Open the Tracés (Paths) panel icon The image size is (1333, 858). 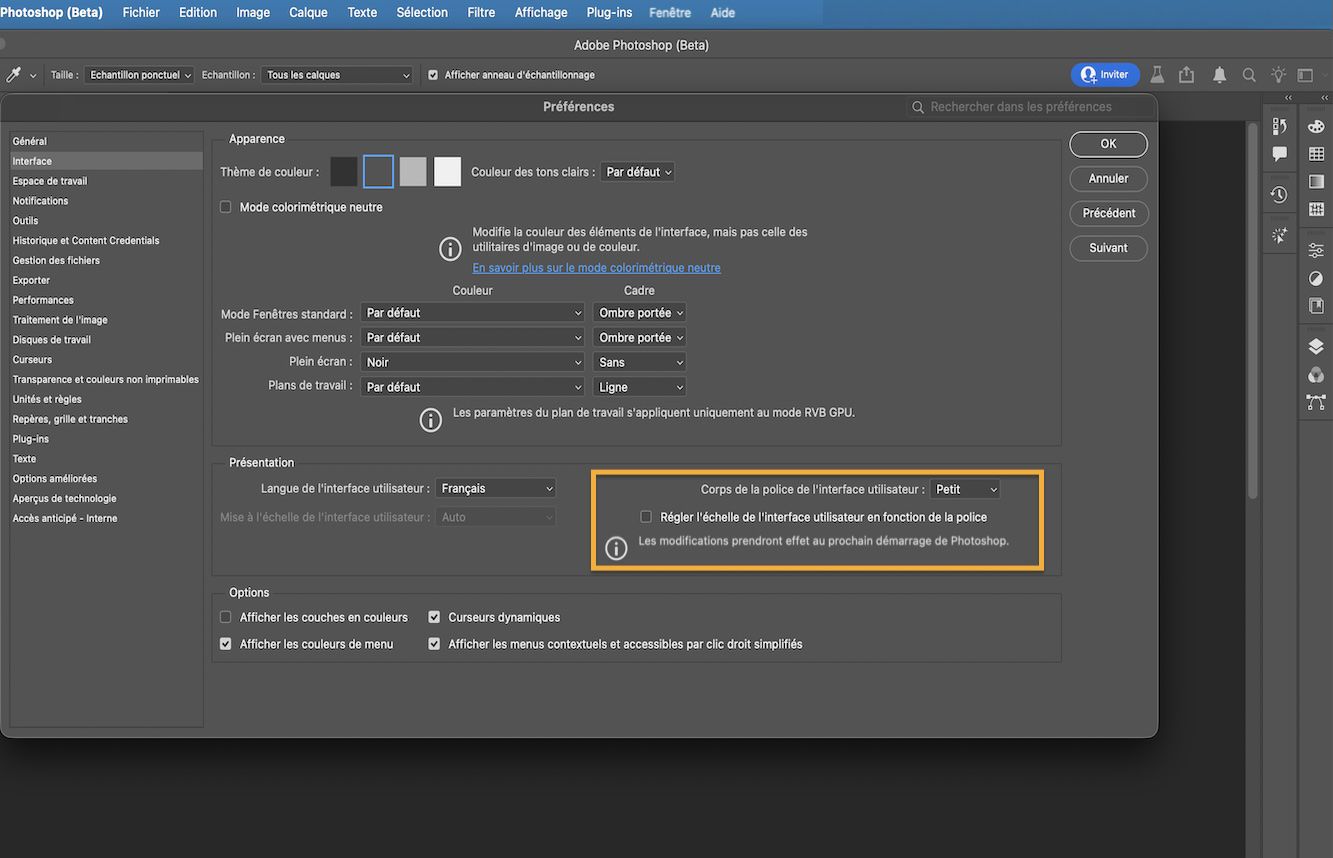[1316, 403]
